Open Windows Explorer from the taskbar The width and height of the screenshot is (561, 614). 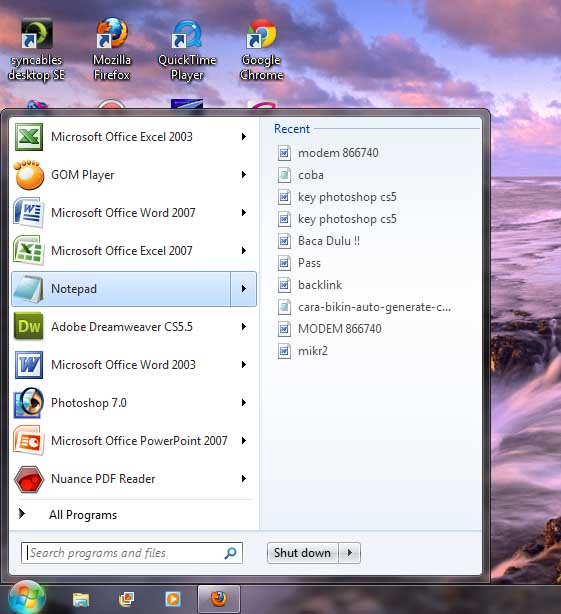point(81,599)
